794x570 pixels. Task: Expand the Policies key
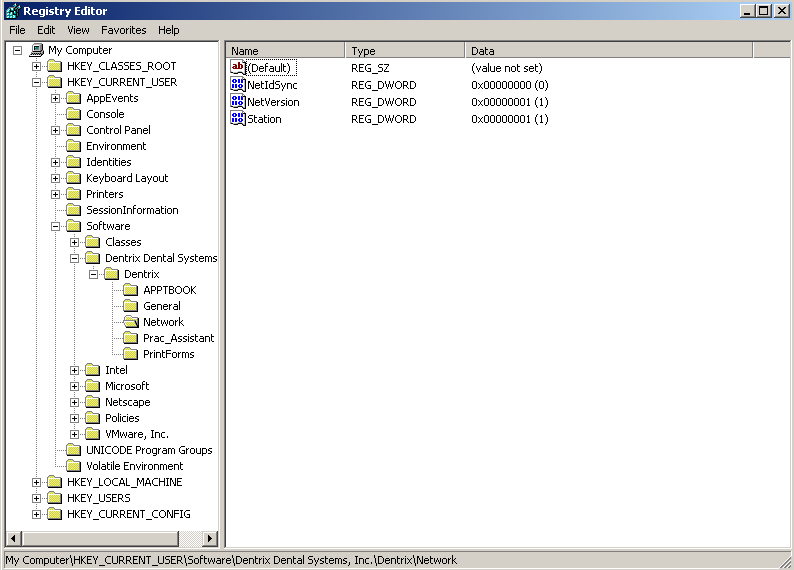(x=74, y=418)
